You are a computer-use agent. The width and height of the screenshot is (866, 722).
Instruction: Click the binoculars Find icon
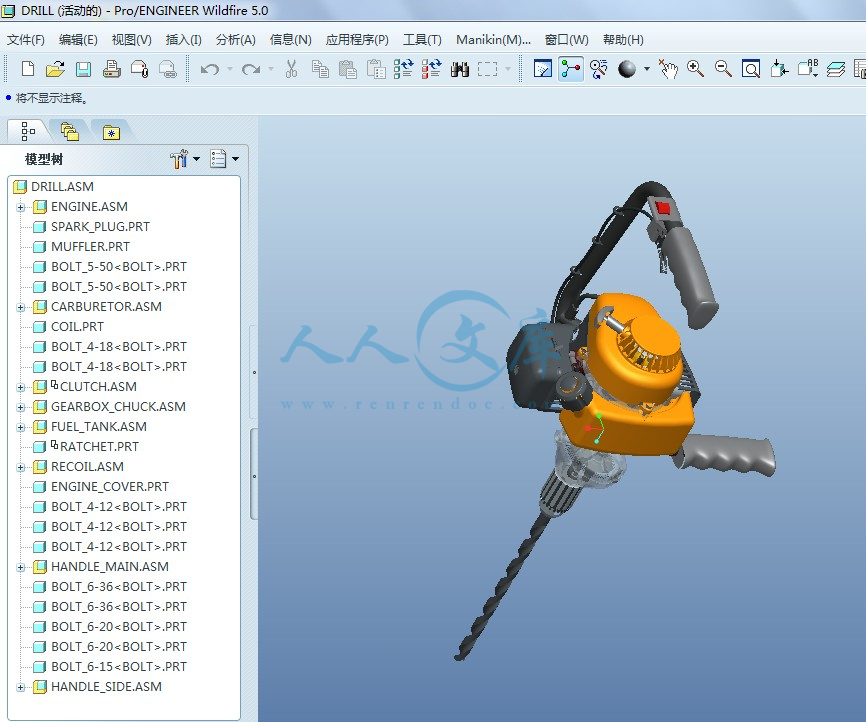460,69
